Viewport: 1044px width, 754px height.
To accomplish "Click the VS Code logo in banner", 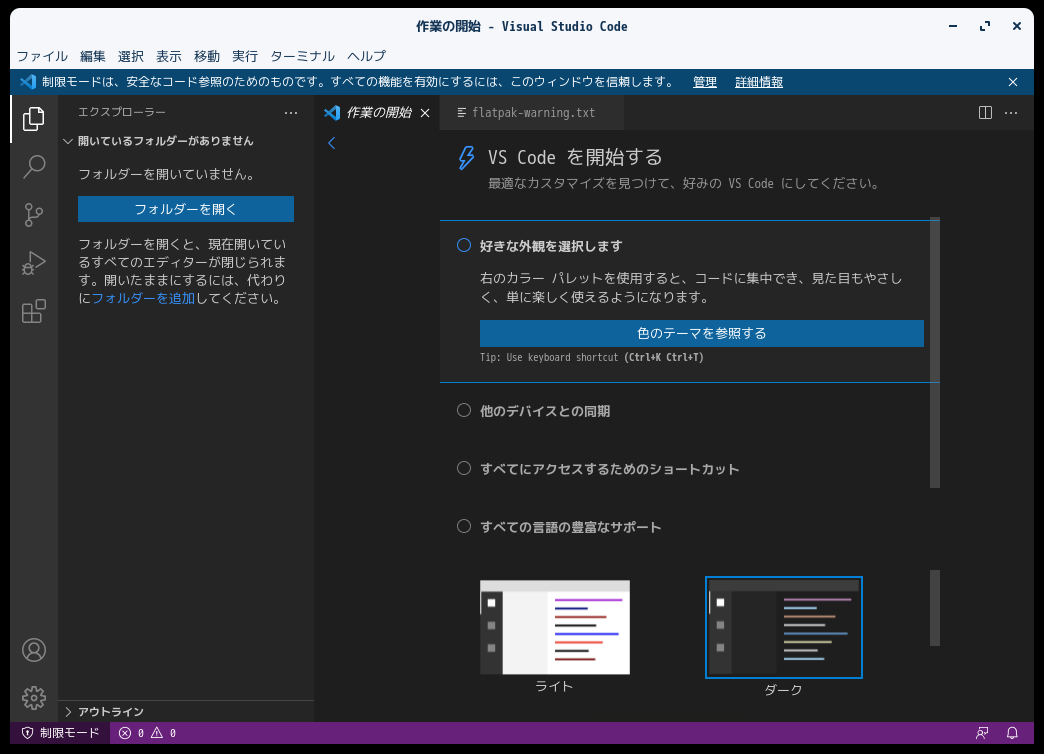I will pyautogui.click(x=28, y=82).
